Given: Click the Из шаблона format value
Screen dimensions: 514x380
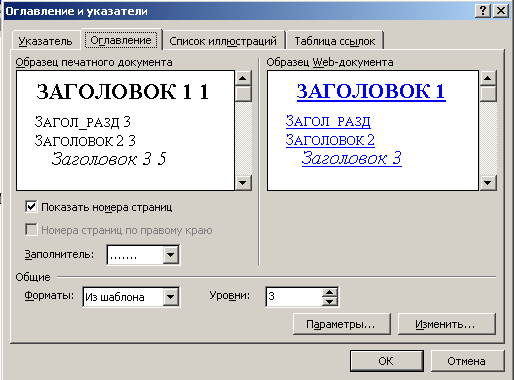Looking at the screenshot, I should coord(115,297).
